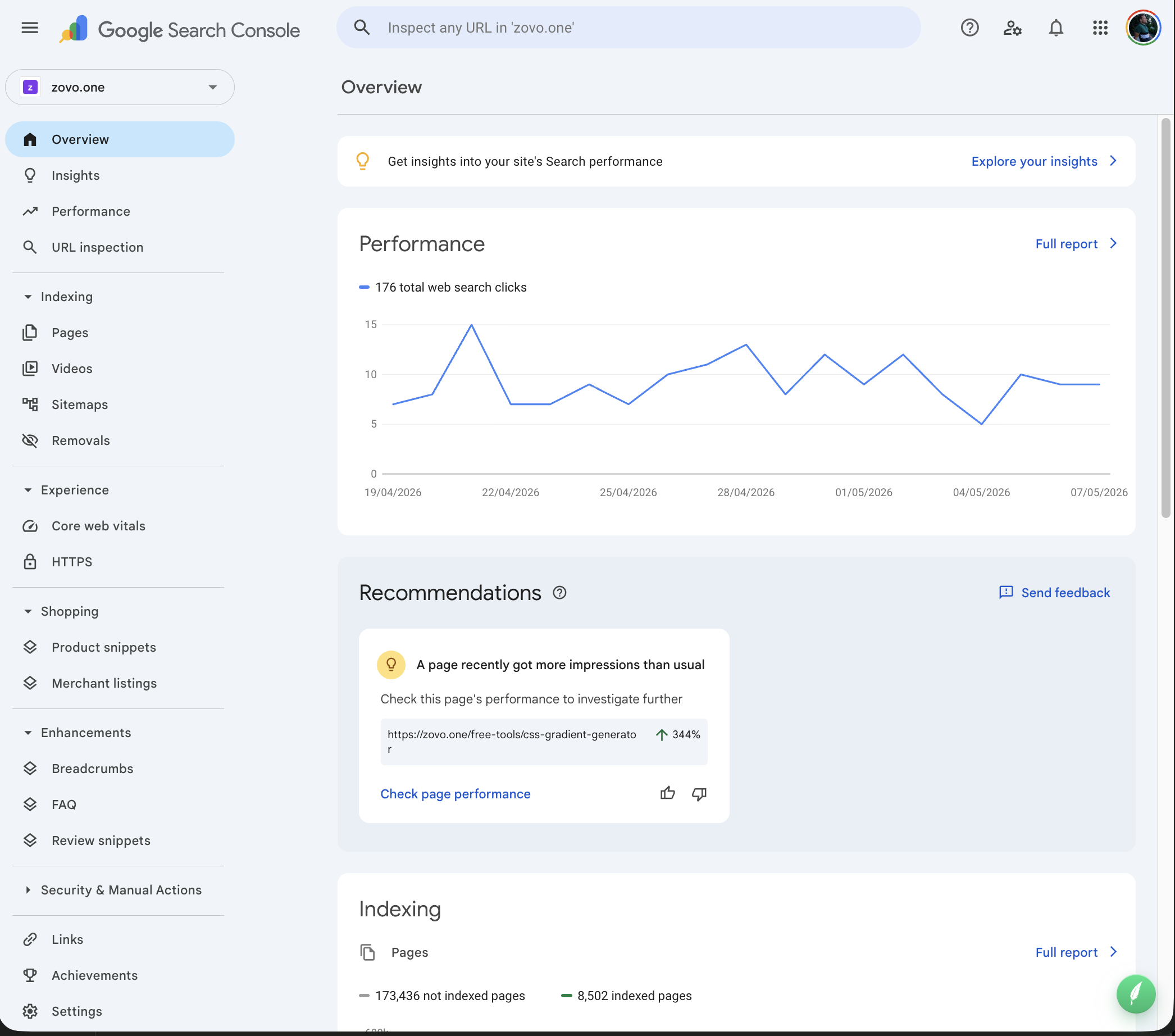Image resolution: width=1175 pixels, height=1036 pixels.
Task: Click the Google Search Console logo
Action: click(x=179, y=29)
